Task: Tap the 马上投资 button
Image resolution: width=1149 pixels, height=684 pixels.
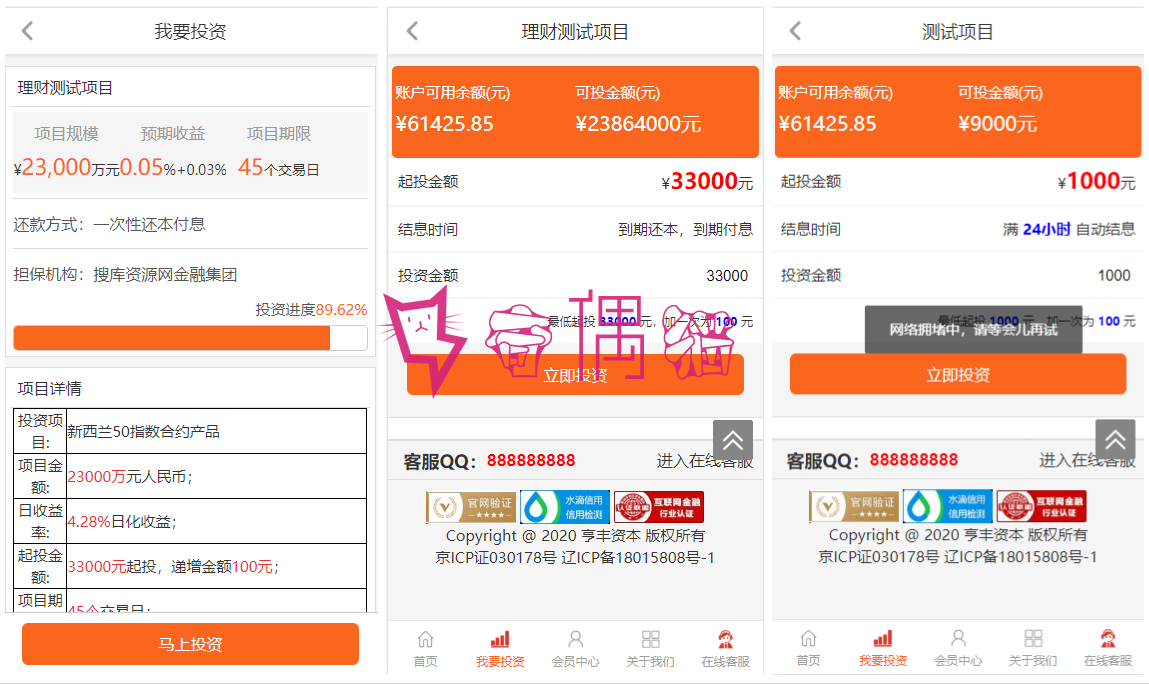Action: [x=191, y=644]
